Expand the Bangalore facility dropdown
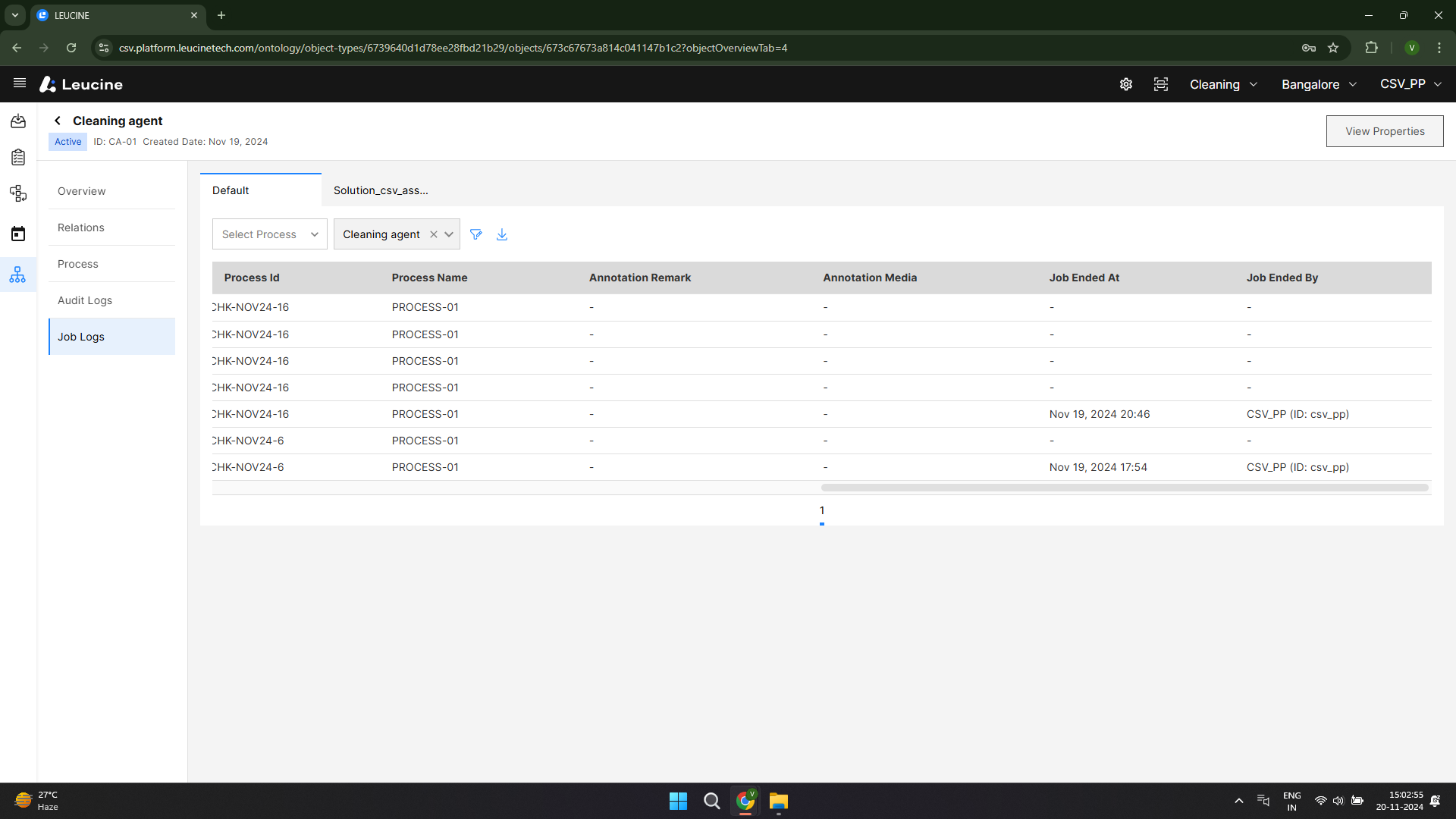Viewport: 1456px width, 819px height. pyautogui.click(x=1319, y=84)
